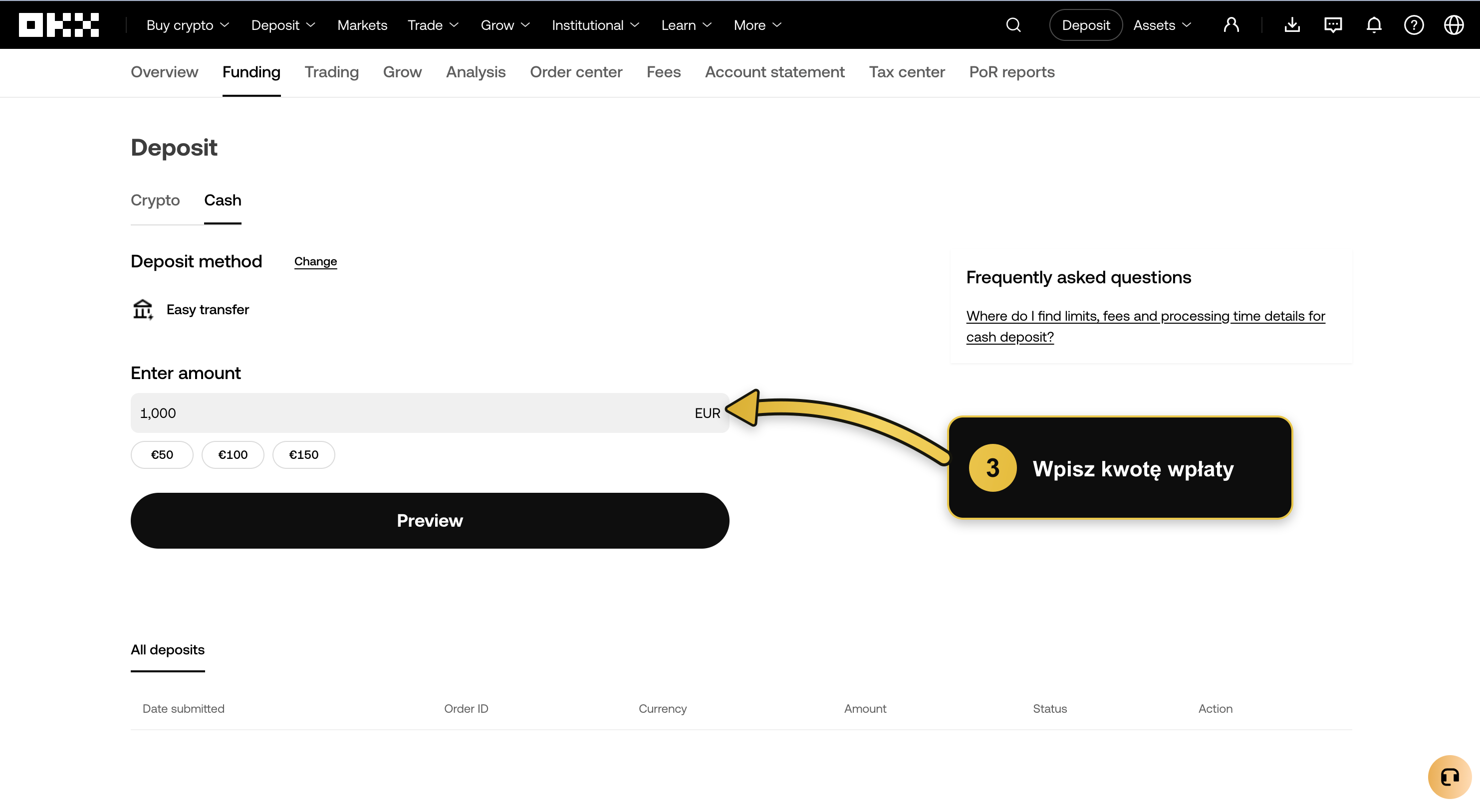Image resolution: width=1480 pixels, height=812 pixels.
Task: Open the notifications bell icon
Action: pyautogui.click(x=1374, y=25)
